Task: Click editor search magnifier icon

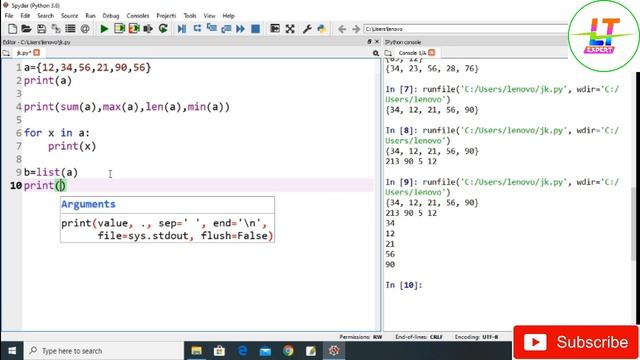Action: pos(376,53)
